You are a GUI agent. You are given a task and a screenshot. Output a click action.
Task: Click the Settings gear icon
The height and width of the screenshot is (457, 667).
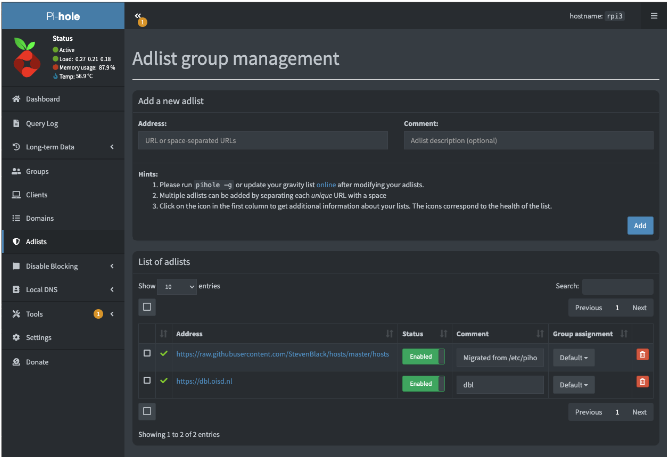point(16,337)
